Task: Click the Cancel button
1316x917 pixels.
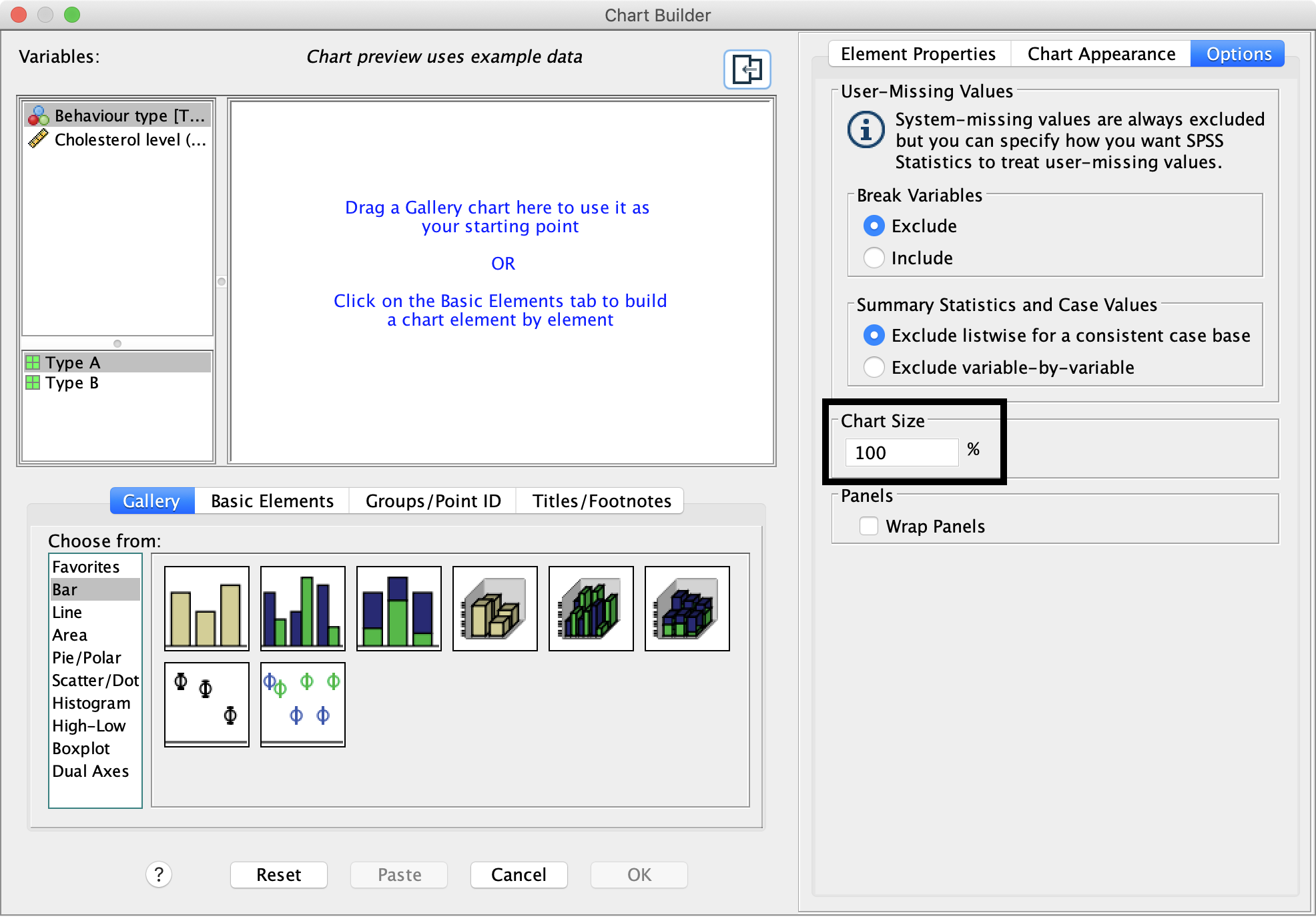Action: click(519, 874)
